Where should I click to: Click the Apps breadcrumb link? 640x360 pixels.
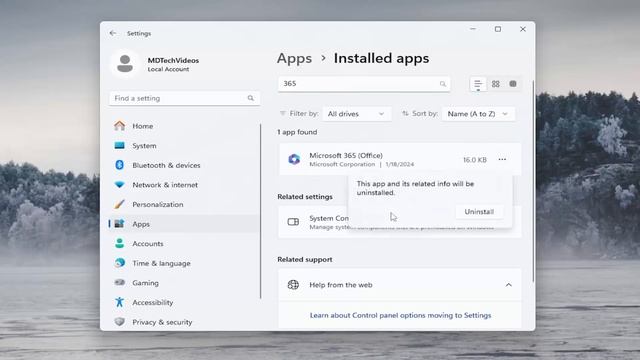(294, 58)
